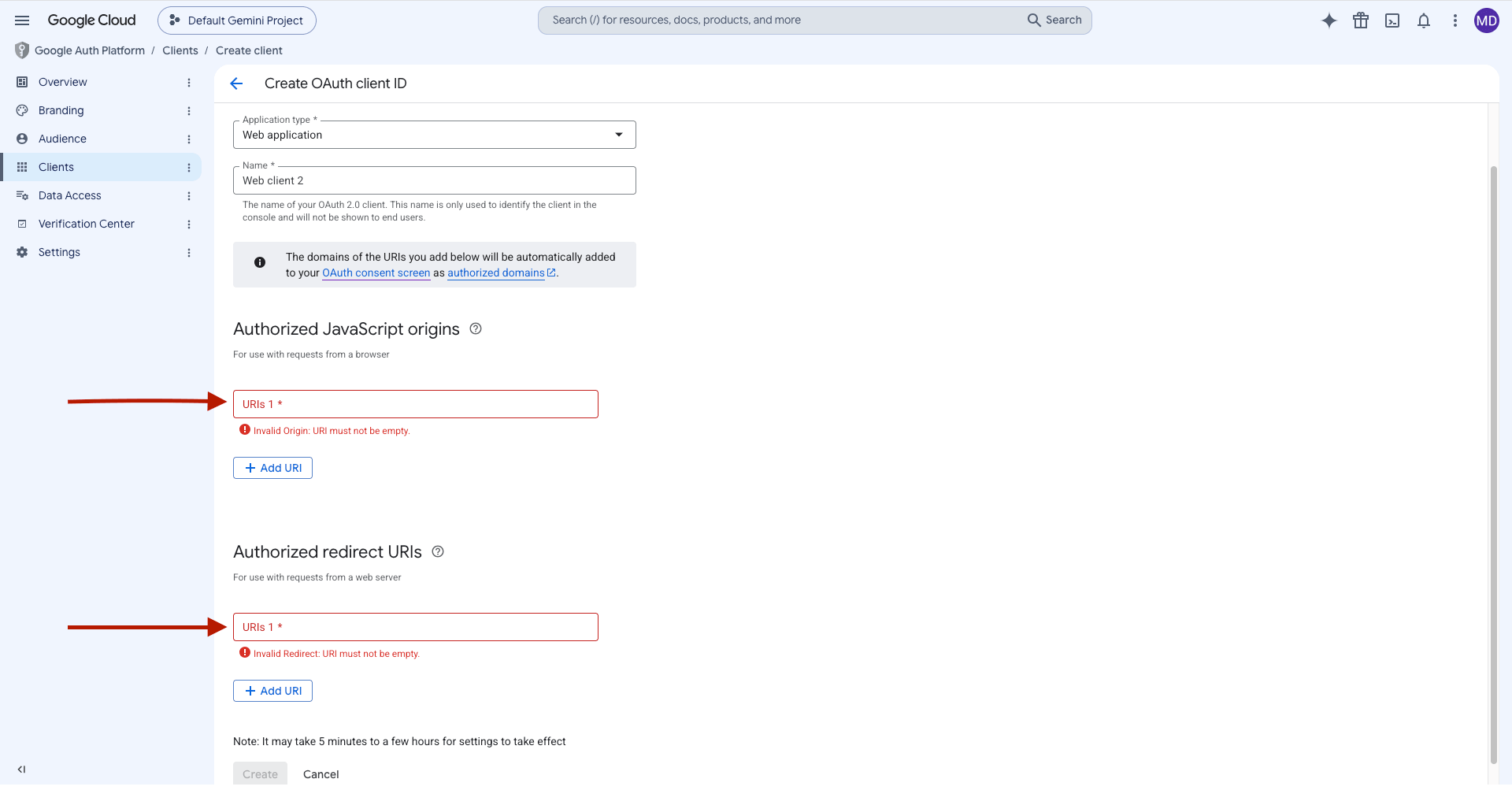The height and width of the screenshot is (805, 1512).
Task: Open Gemini AI assistant sparkle icon
Action: [1329, 20]
